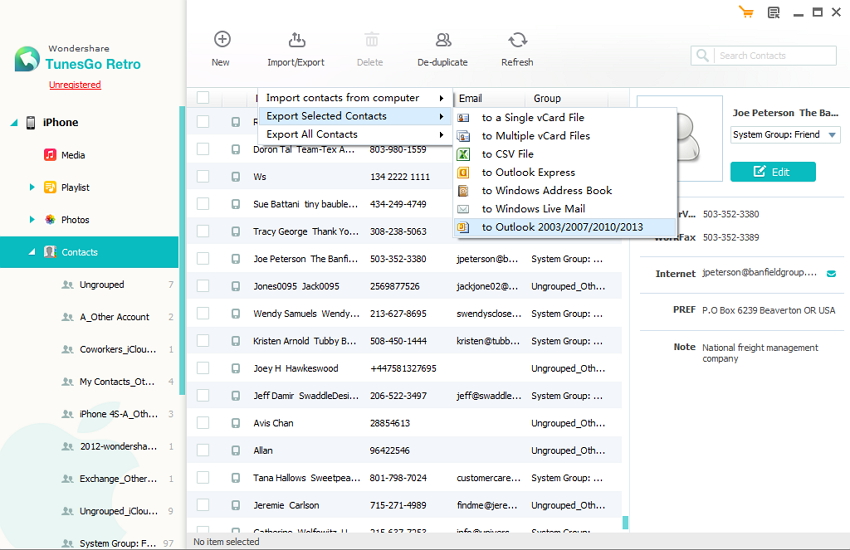Click the Media music icon in sidebar
The image size is (850, 550).
click(x=50, y=155)
